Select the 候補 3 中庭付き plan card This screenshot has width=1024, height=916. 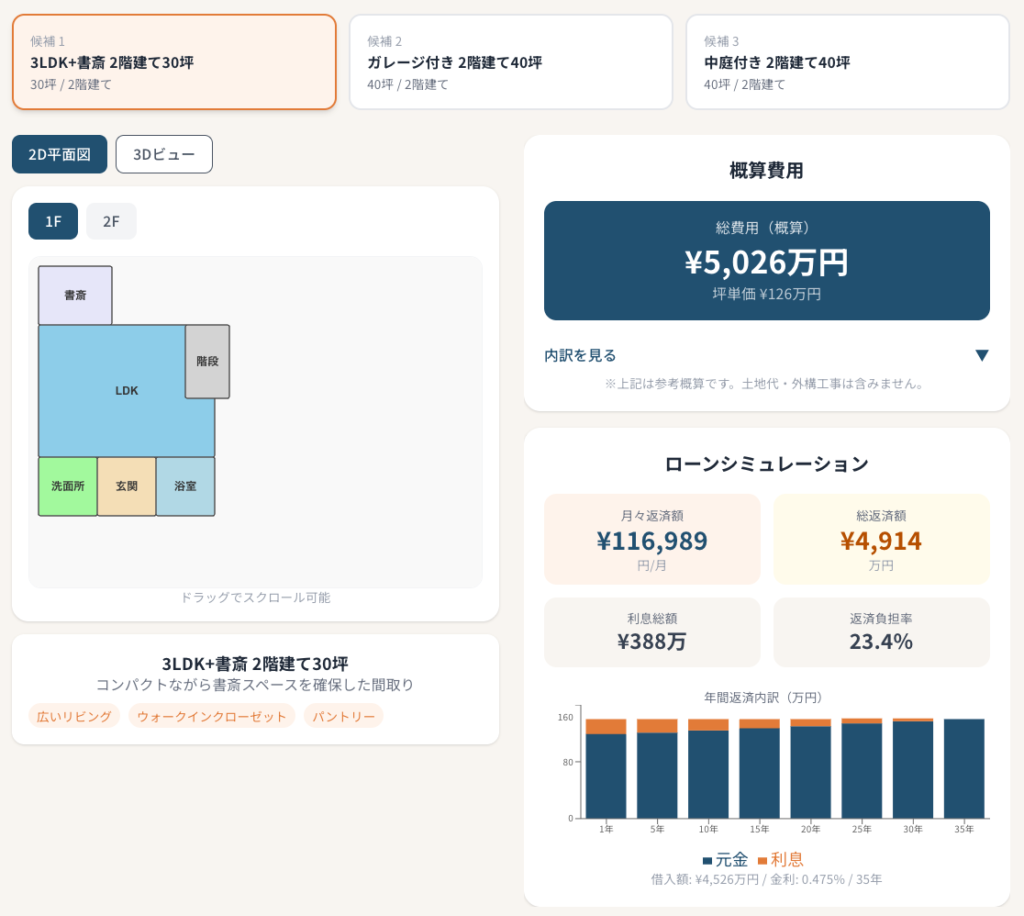(x=847, y=62)
